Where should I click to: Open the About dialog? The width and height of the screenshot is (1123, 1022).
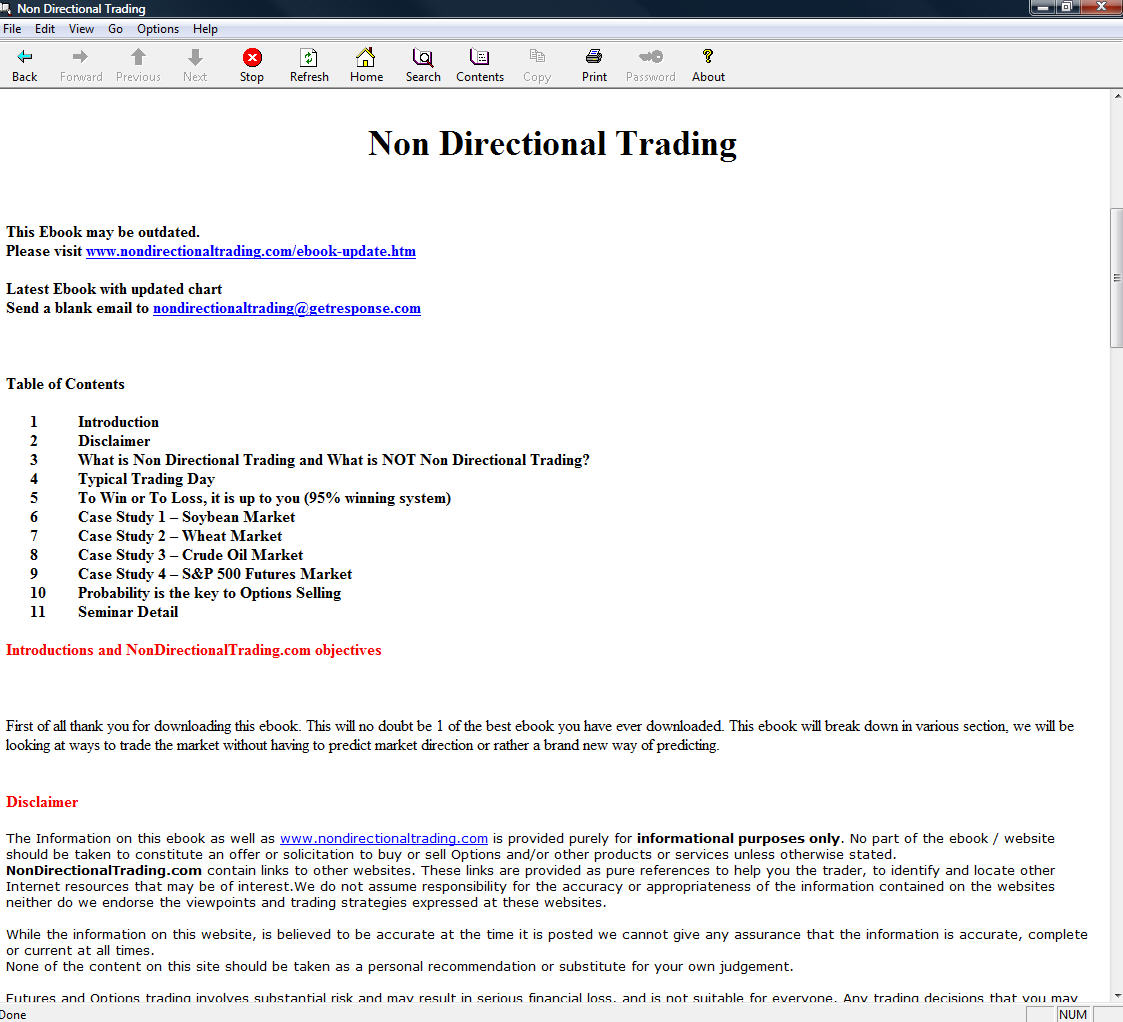coord(708,65)
